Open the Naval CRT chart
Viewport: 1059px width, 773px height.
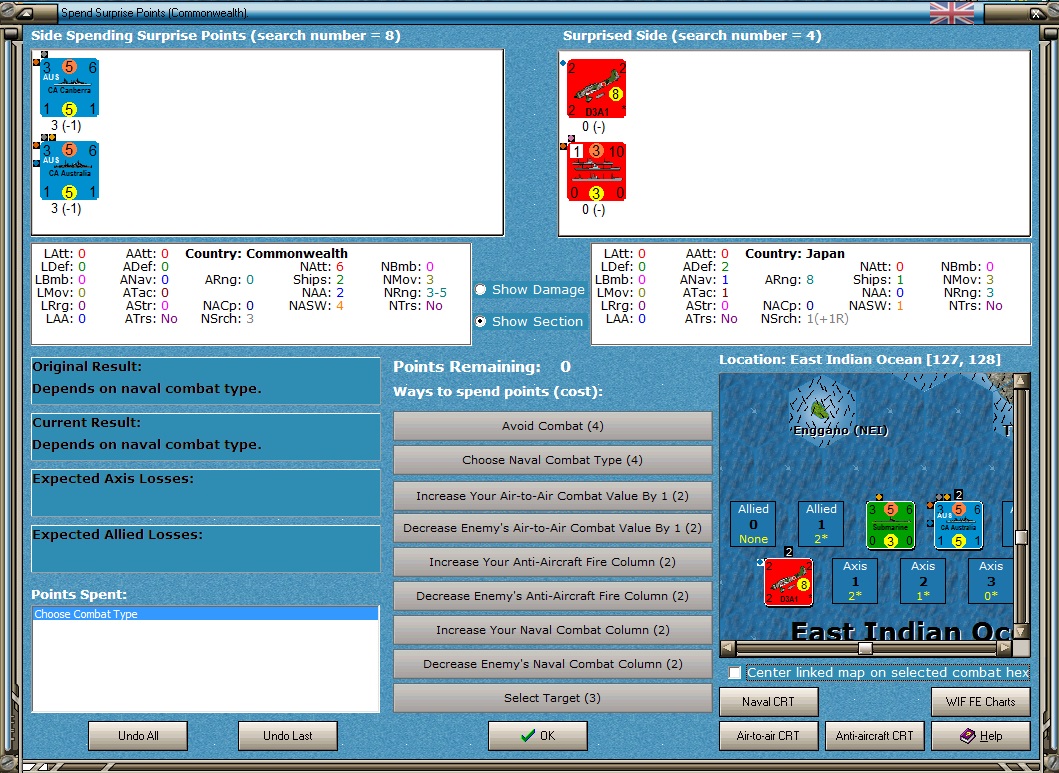(769, 701)
